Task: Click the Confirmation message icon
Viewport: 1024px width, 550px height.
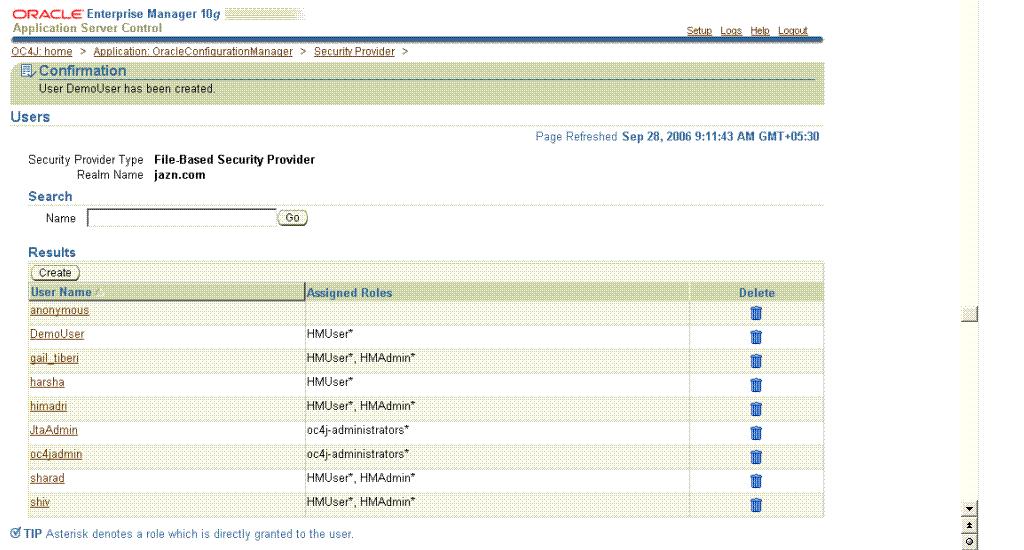Action: (x=28, y=71)
